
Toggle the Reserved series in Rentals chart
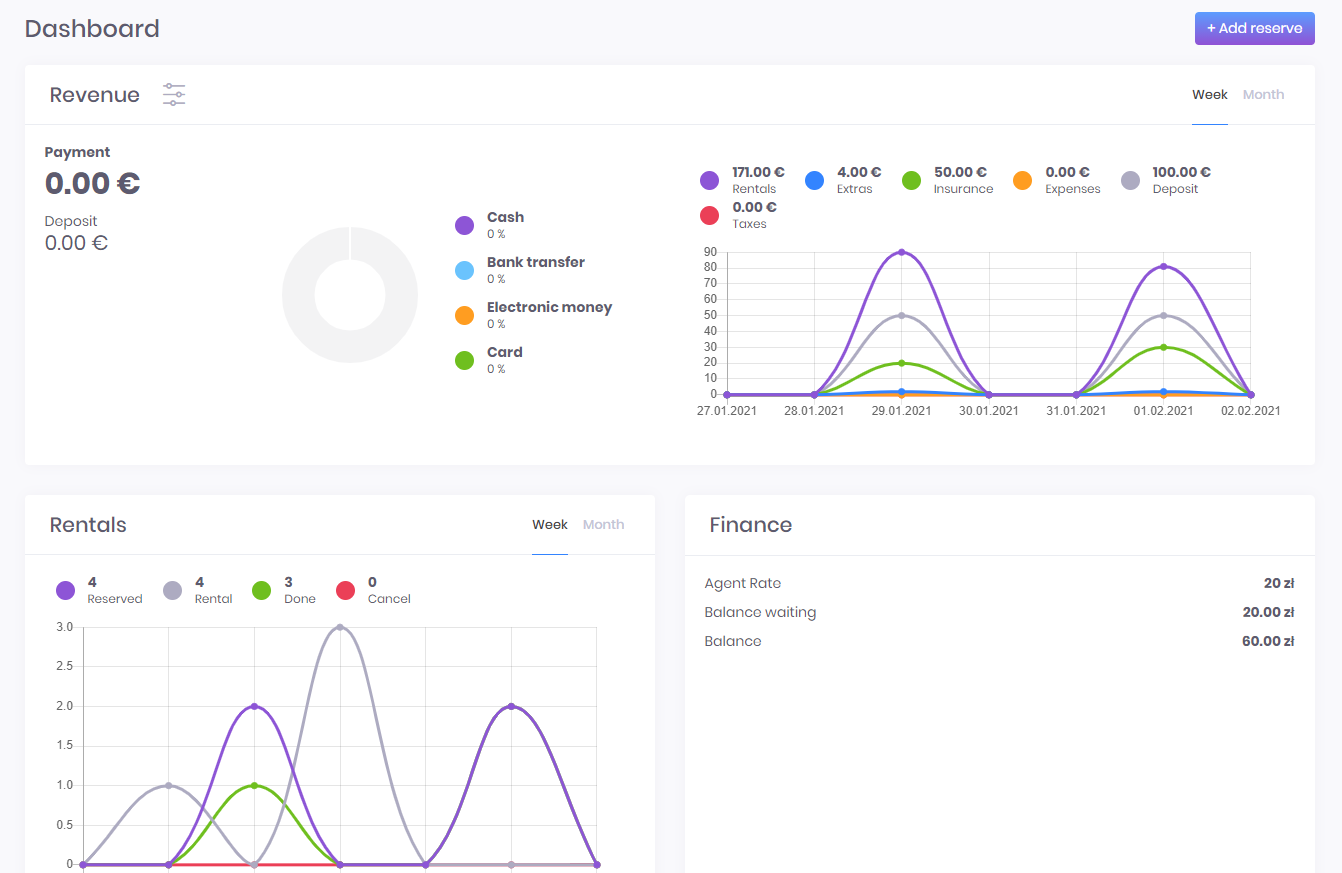[99, 590]
